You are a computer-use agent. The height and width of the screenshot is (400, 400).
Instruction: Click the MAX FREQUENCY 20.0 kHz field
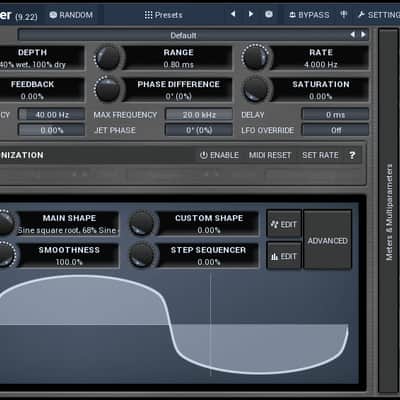point(199,115)
